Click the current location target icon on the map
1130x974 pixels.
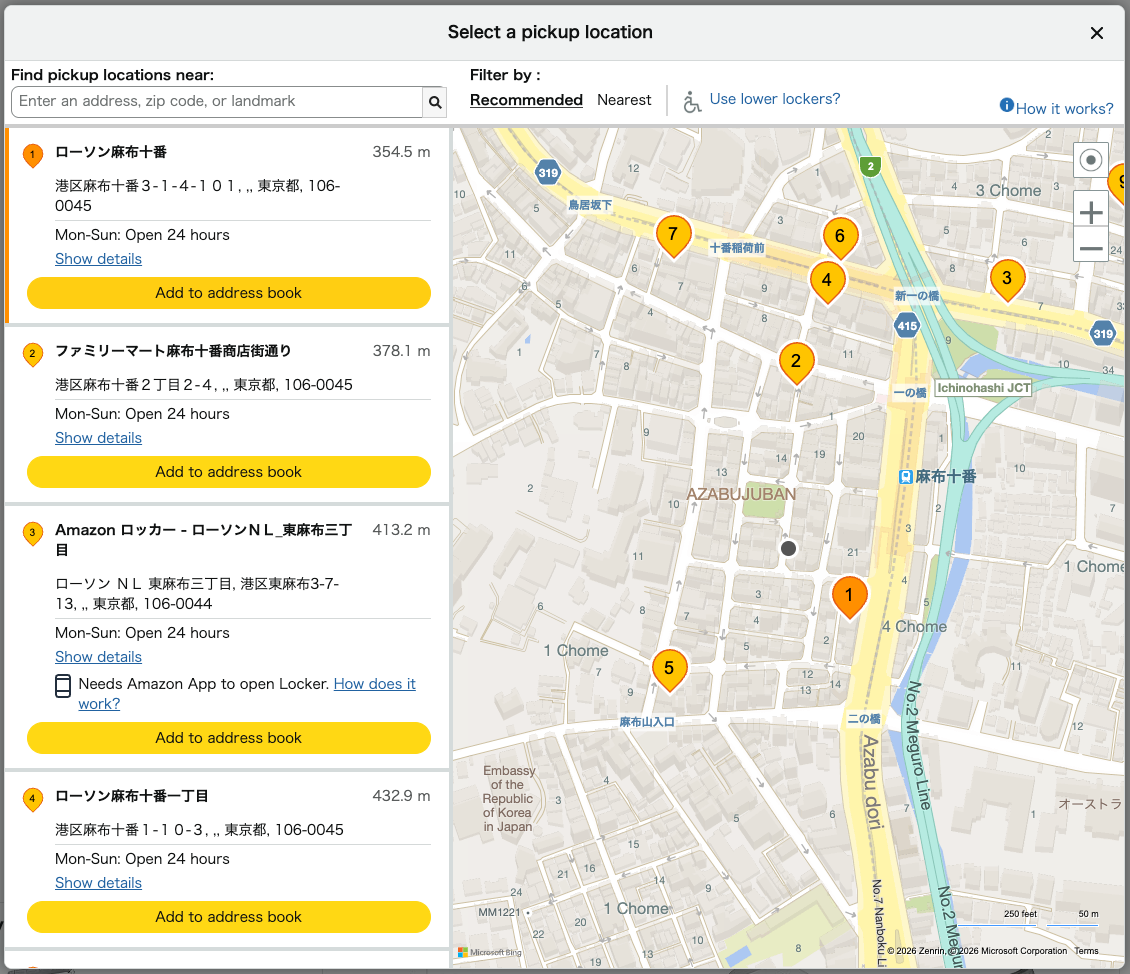click(x=1090, y=160)
